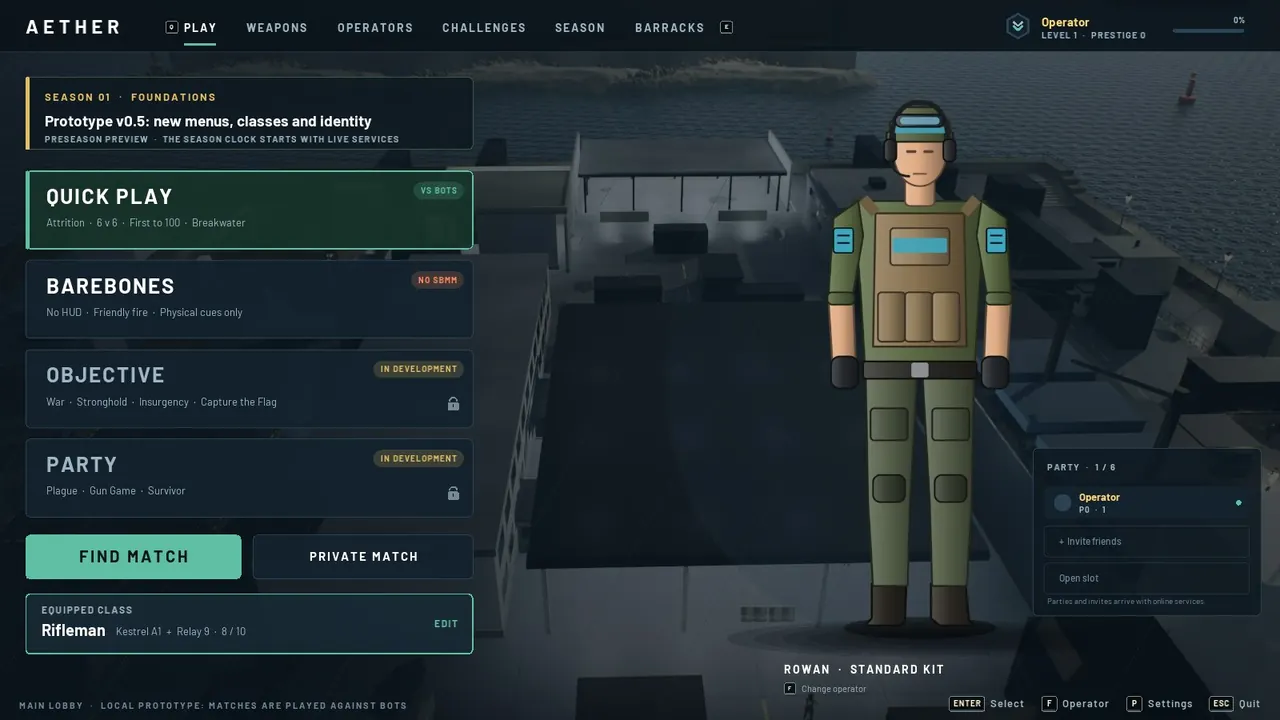Click the P key icon for Settings
This screenshot has width=1280, height=720.
tap(1134, 703)
